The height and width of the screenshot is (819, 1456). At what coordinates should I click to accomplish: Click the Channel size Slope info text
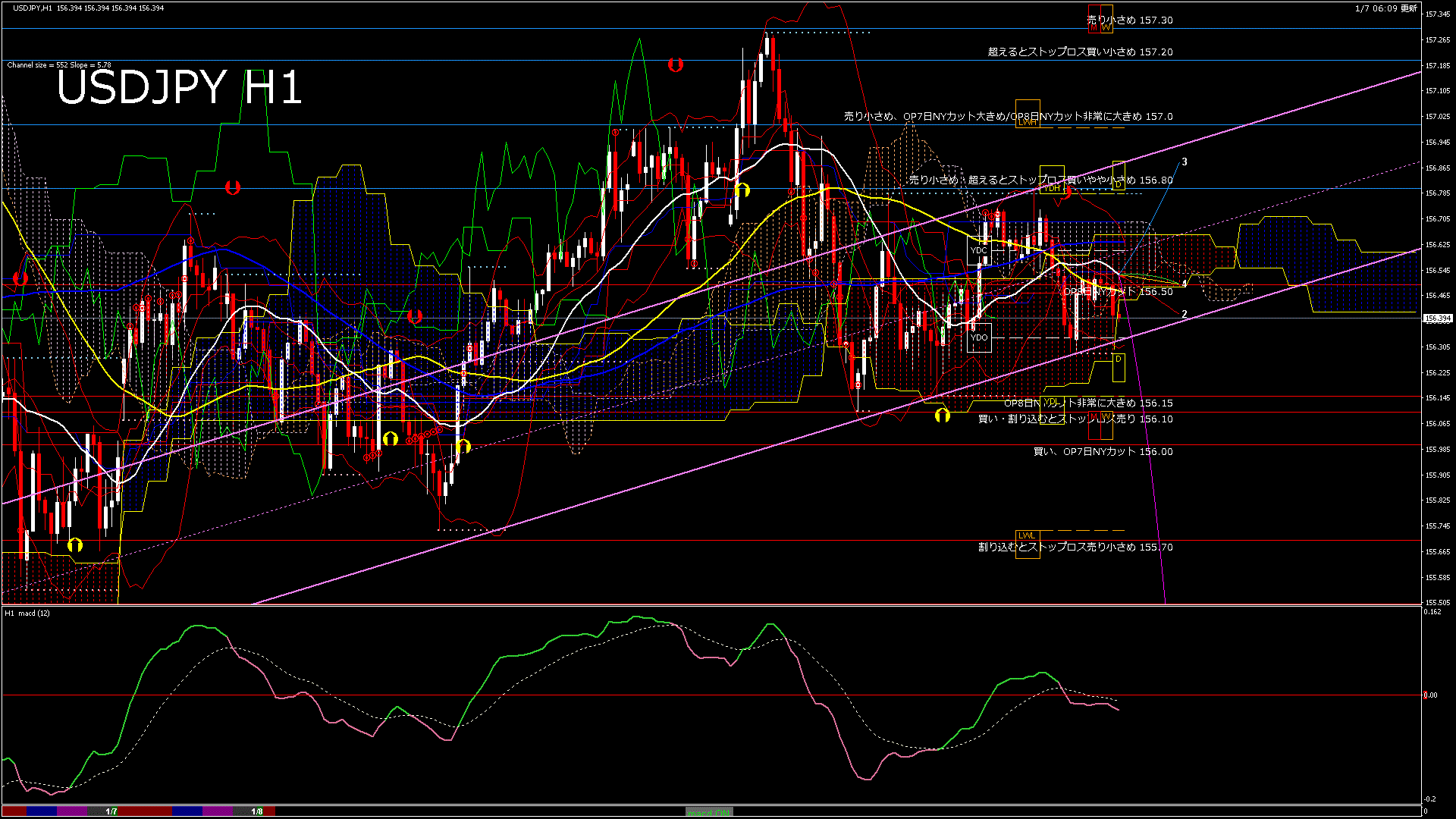59,65
